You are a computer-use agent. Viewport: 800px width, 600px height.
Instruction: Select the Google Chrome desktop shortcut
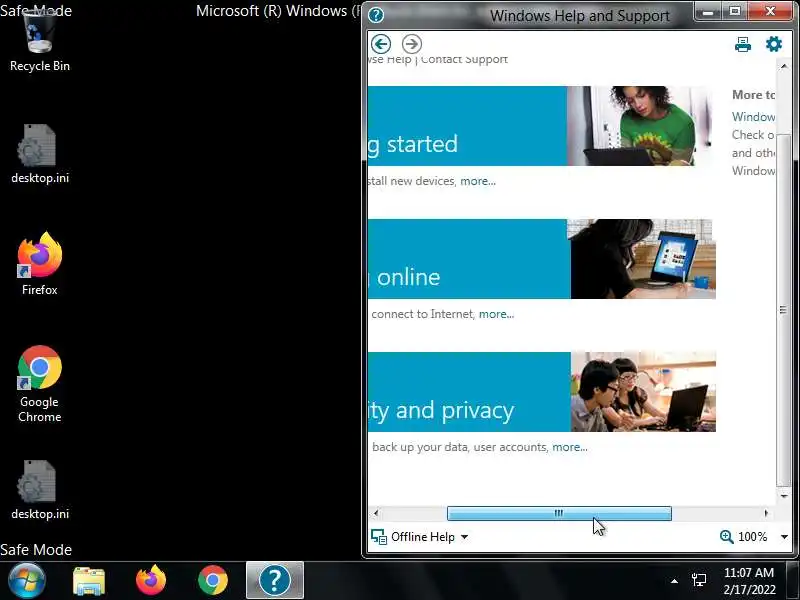[40, 384]
